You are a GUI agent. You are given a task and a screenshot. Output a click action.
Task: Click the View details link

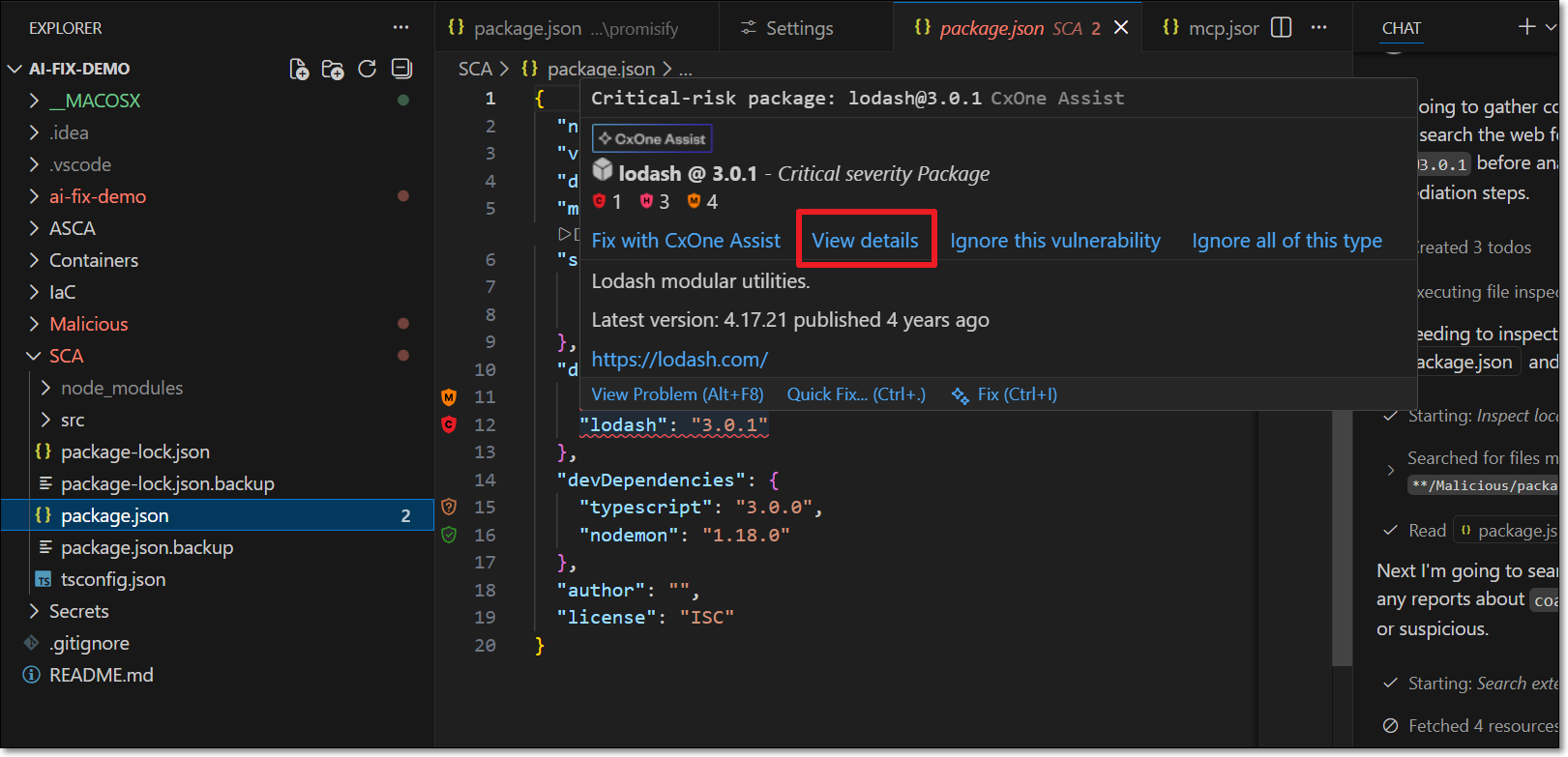click(x=865, y=241)
